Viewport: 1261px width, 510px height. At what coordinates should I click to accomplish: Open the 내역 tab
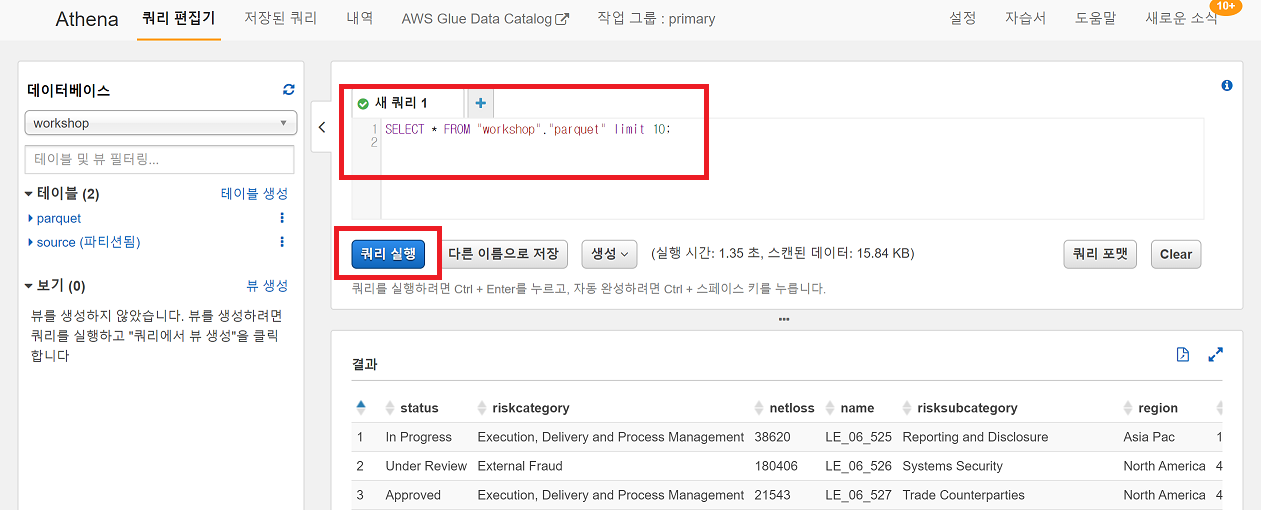click(359, 19)
